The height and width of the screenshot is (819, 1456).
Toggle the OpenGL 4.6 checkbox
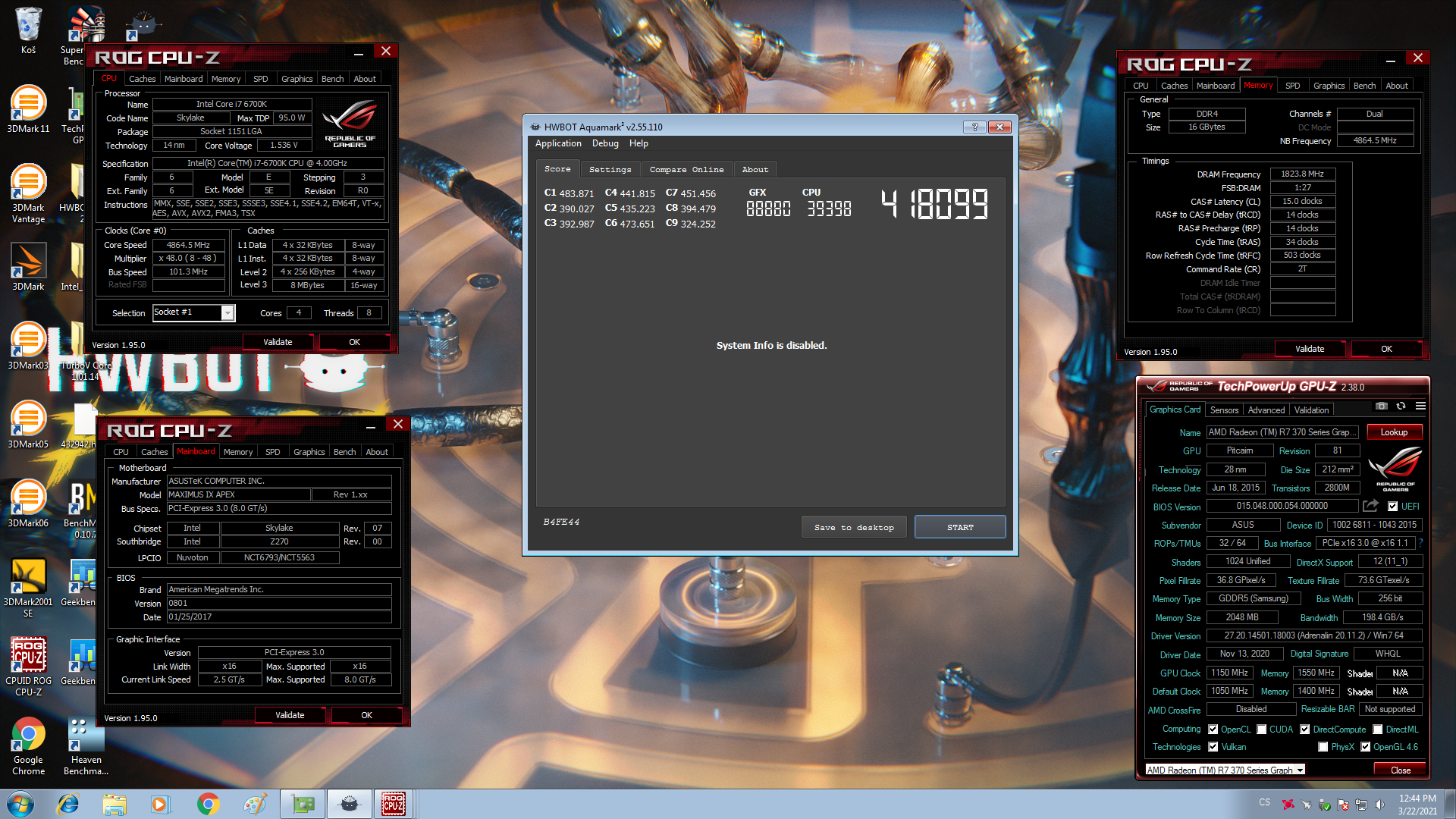click(1365, 747)
